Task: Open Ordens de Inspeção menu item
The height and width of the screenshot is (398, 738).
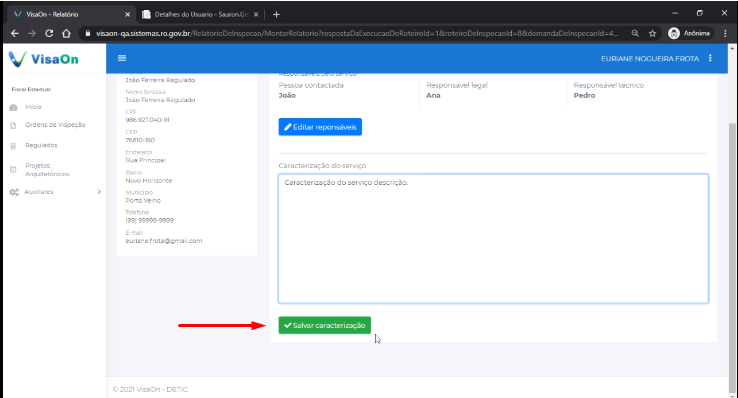Action: tap(55, 125)
